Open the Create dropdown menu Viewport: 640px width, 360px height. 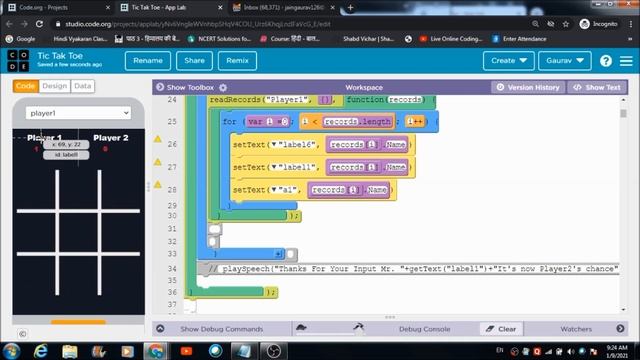pyautogui.click(x=509, y=61)
